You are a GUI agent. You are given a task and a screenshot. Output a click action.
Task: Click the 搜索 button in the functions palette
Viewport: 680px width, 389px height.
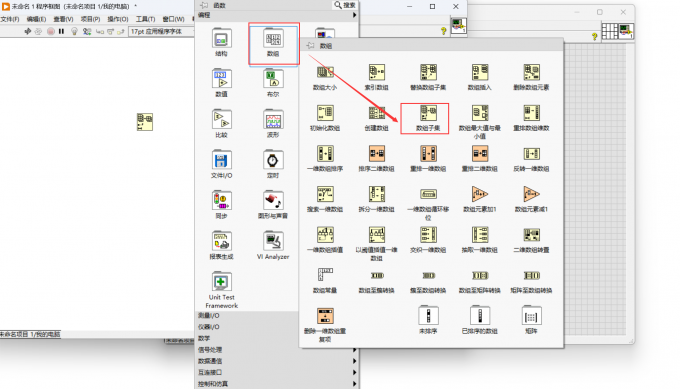point(345,5)
